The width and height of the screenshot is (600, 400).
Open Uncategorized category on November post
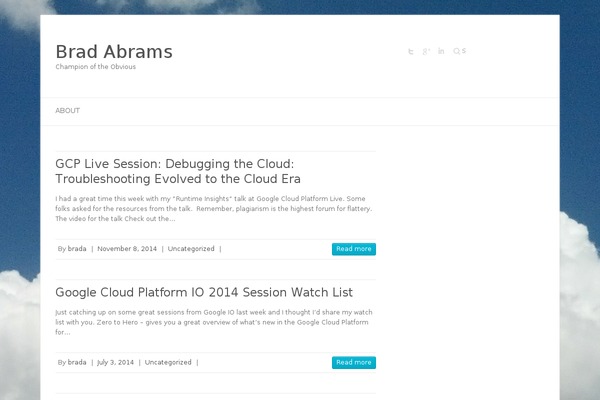click(x=191, y=249)
